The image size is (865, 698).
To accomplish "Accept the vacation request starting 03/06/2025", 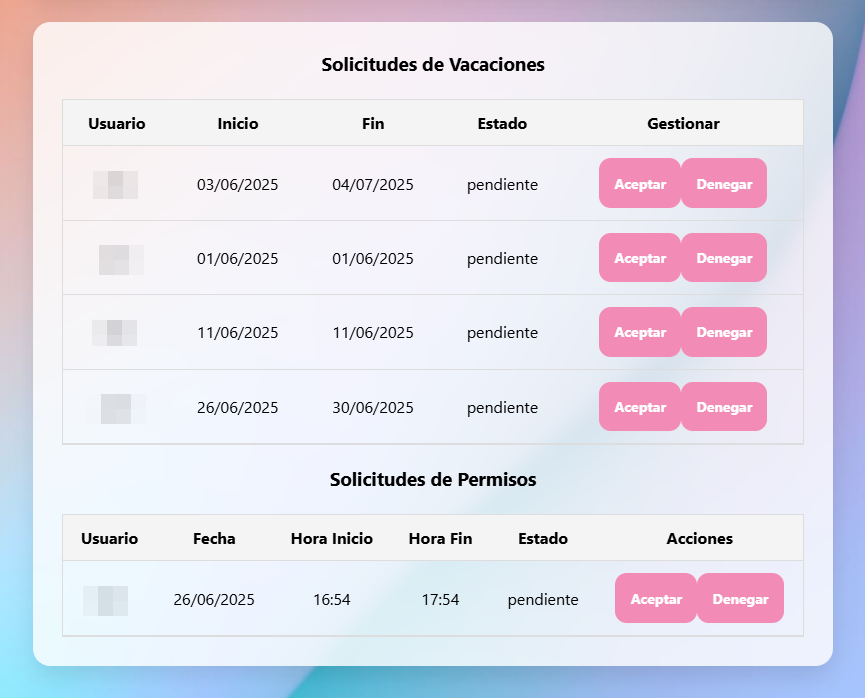I will click(640, 183).
